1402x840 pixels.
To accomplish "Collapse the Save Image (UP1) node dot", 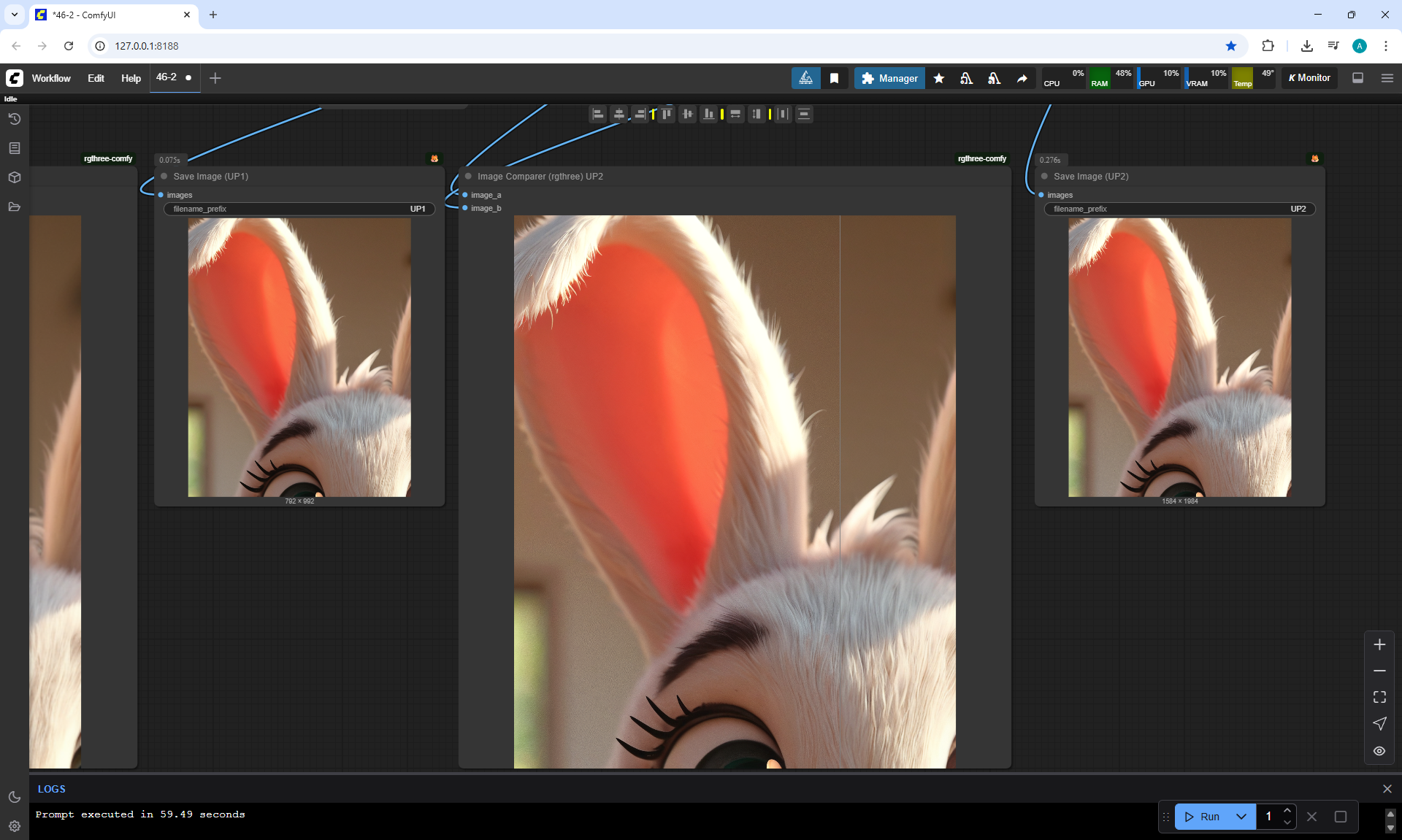I will (x=164, y=177).
